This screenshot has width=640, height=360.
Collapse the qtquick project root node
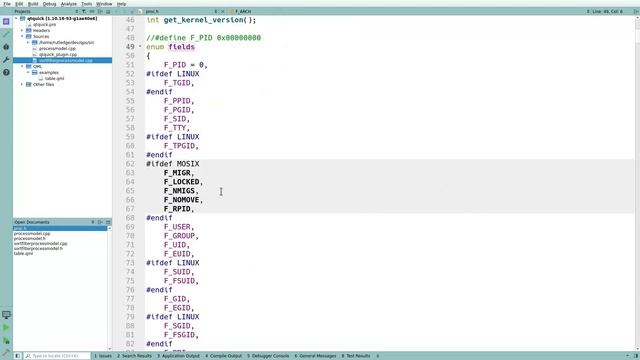[x=16, y=18]
